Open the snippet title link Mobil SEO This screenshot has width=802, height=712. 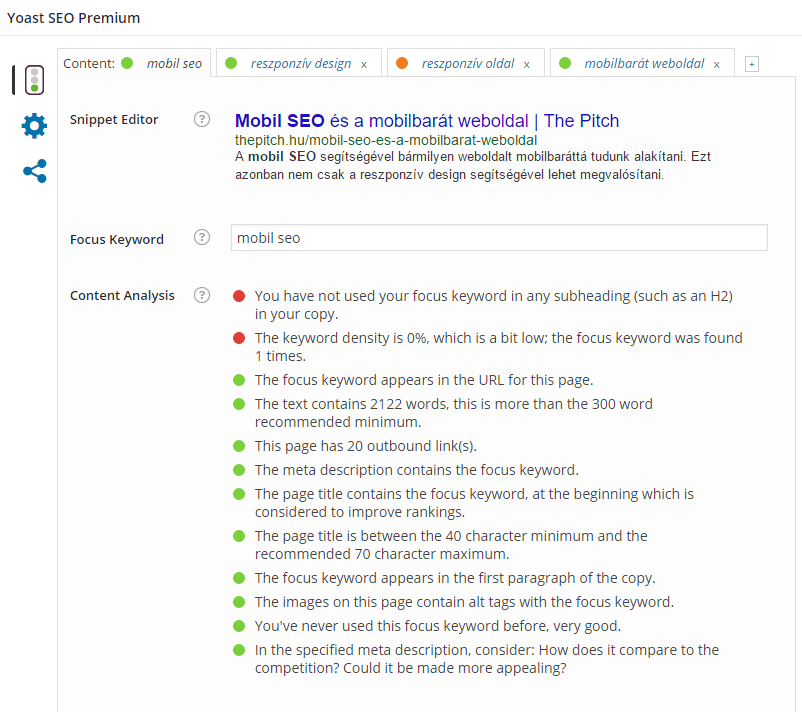[x=271, y=120]
